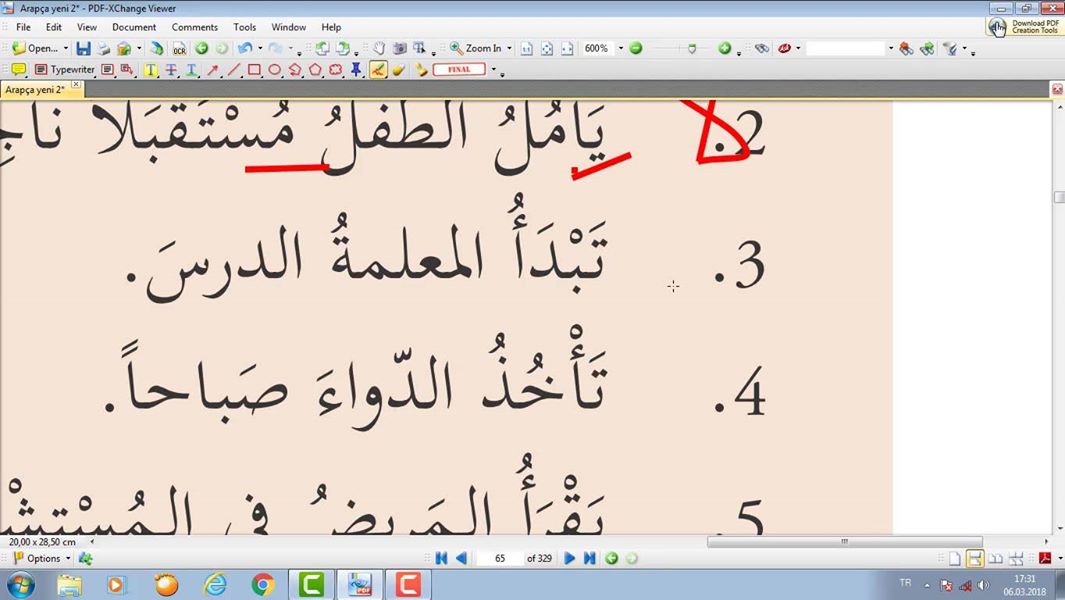
Task: Select the Eraser tool
Action: coord(399,69)
